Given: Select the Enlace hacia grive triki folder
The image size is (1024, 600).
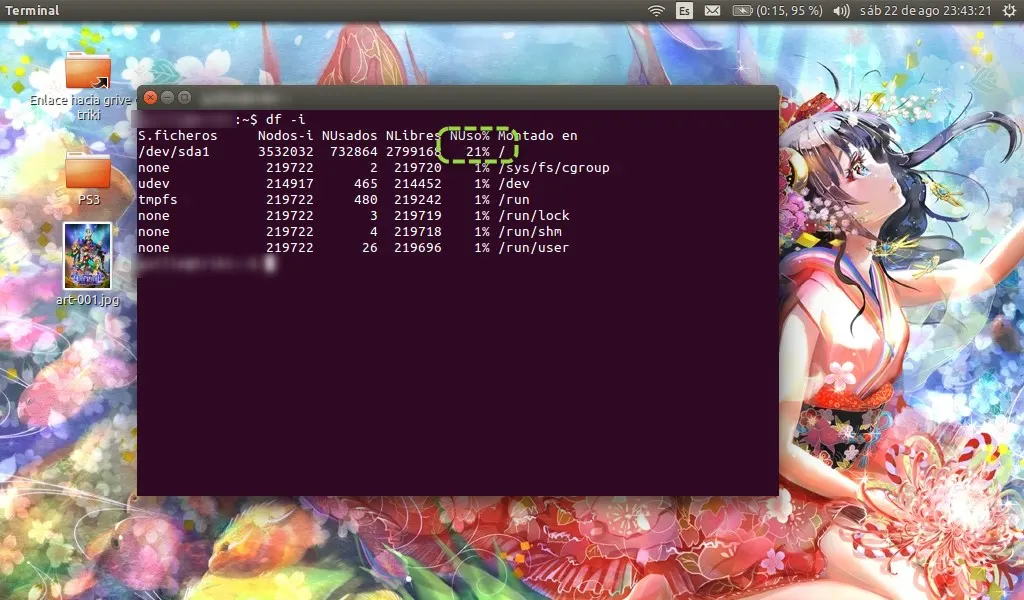Looking at the screenshot, I should (x=88, y=71).
